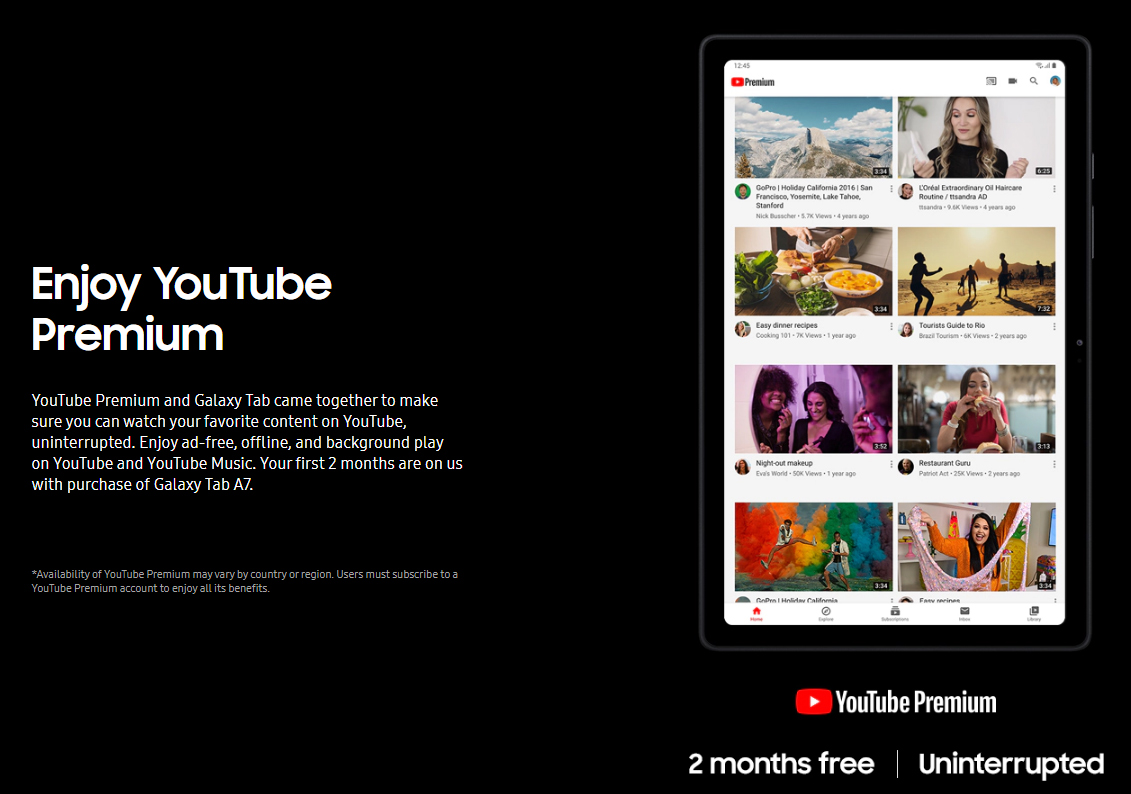Viewport: 1131px width, 794px height.
Task: Click the availability disclaimer footnote text
Action: point(245,581)
